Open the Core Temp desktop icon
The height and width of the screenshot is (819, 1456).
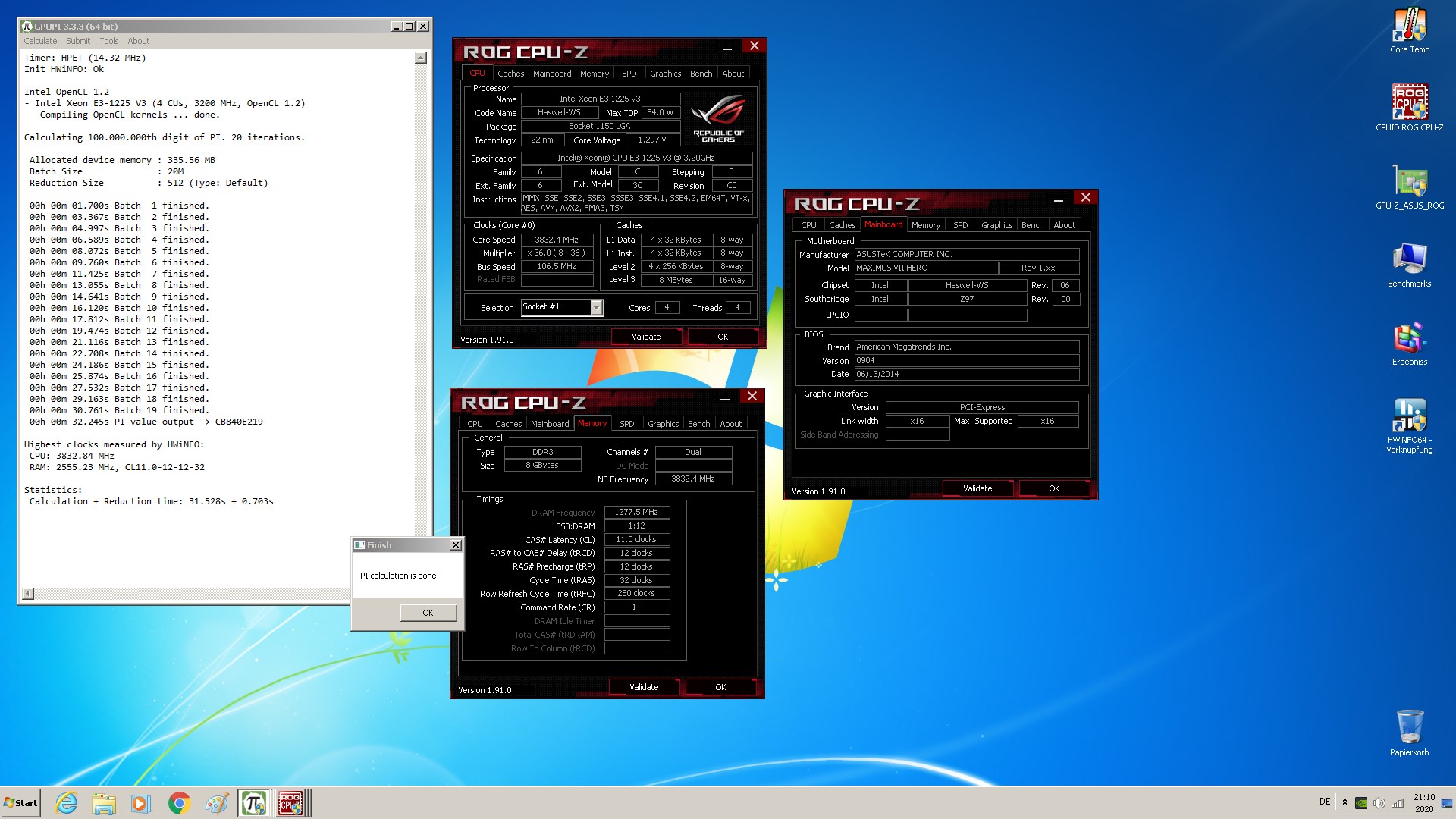[1409, 30]
